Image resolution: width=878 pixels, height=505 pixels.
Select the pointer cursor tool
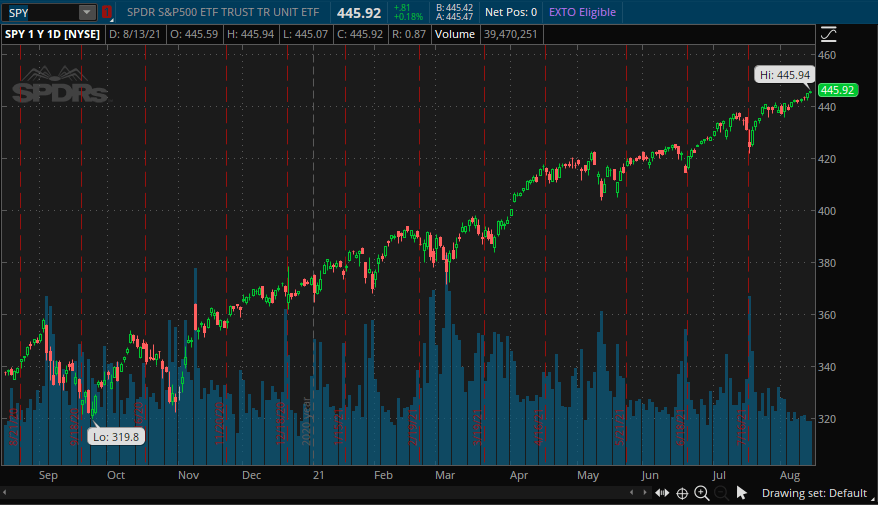(x=741, y=493)
